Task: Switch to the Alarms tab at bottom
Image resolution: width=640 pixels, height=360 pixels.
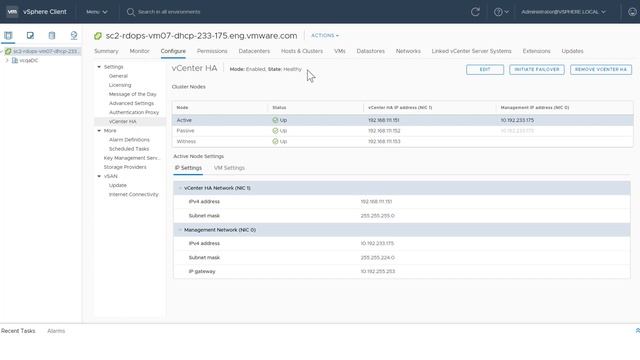Action: click(56, 331)
